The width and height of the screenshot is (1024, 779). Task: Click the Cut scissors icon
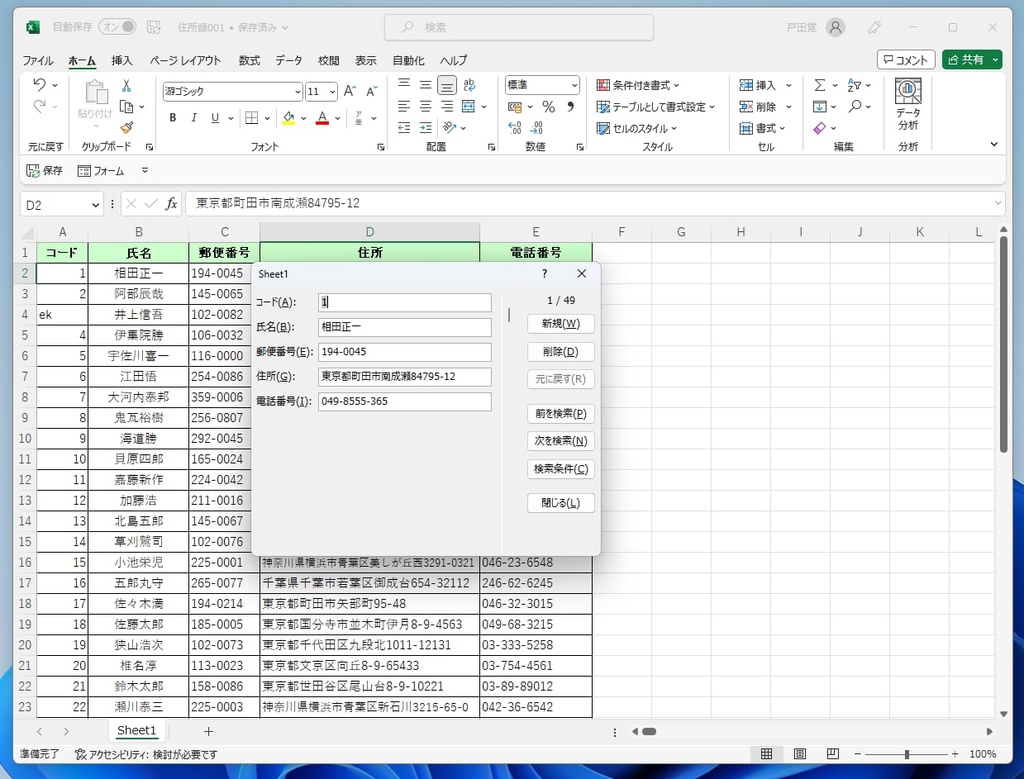pyautogui.click(x=126, y=86)
